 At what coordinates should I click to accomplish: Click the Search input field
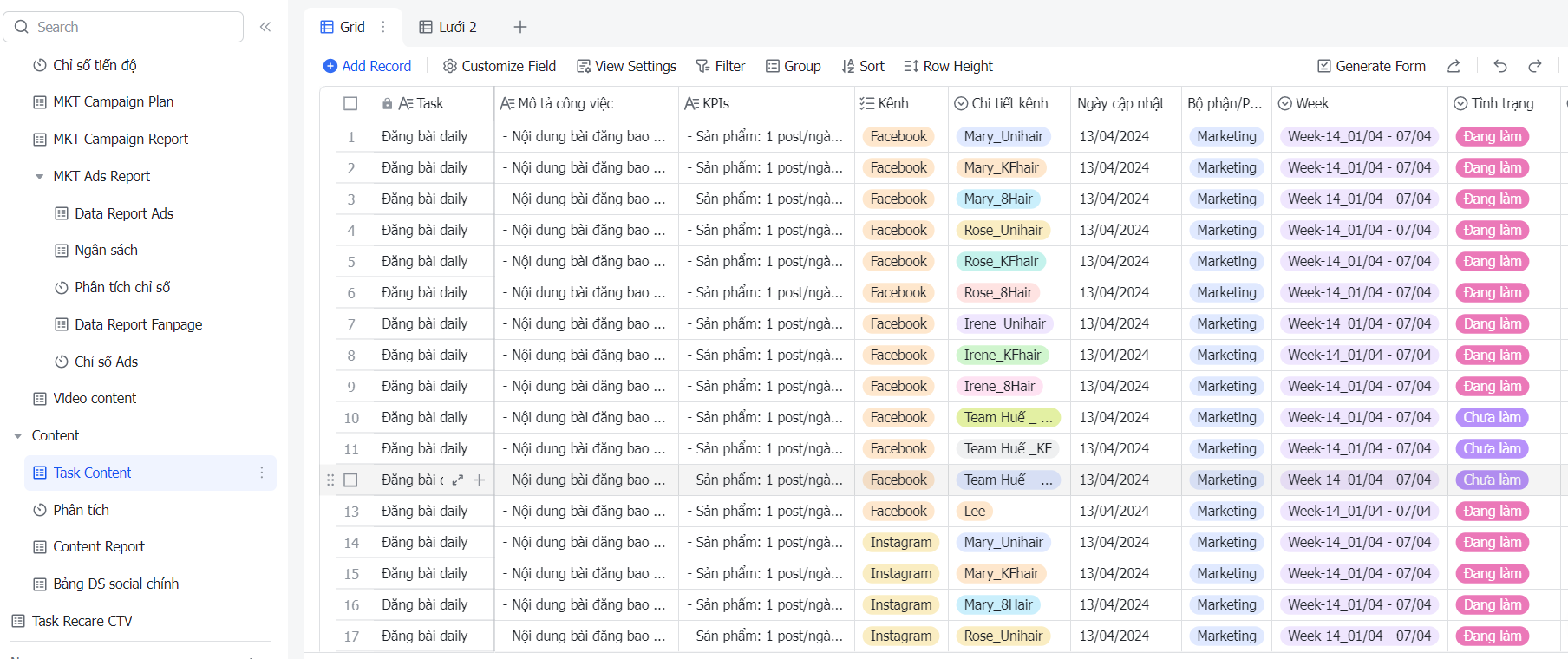click(x=123, y=27)
